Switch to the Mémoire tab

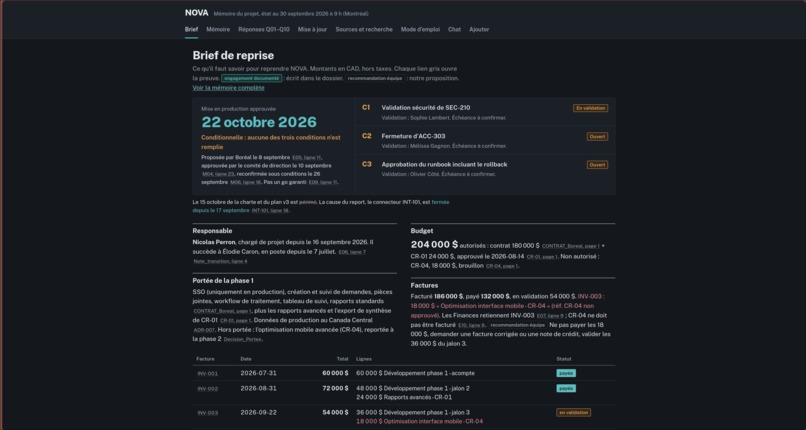(218, 29)
